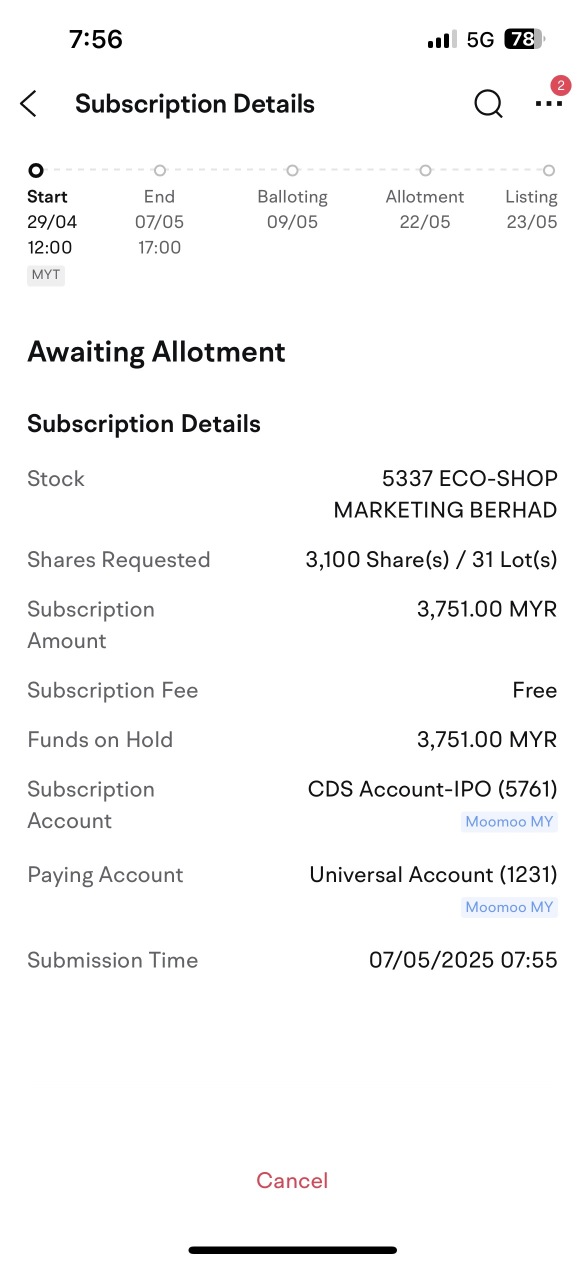Screen dimensions: 585x1266
Task: Tap the 5337 ECO-SHOP MARKETING BERHAD stock name
Action: (445, 494)
